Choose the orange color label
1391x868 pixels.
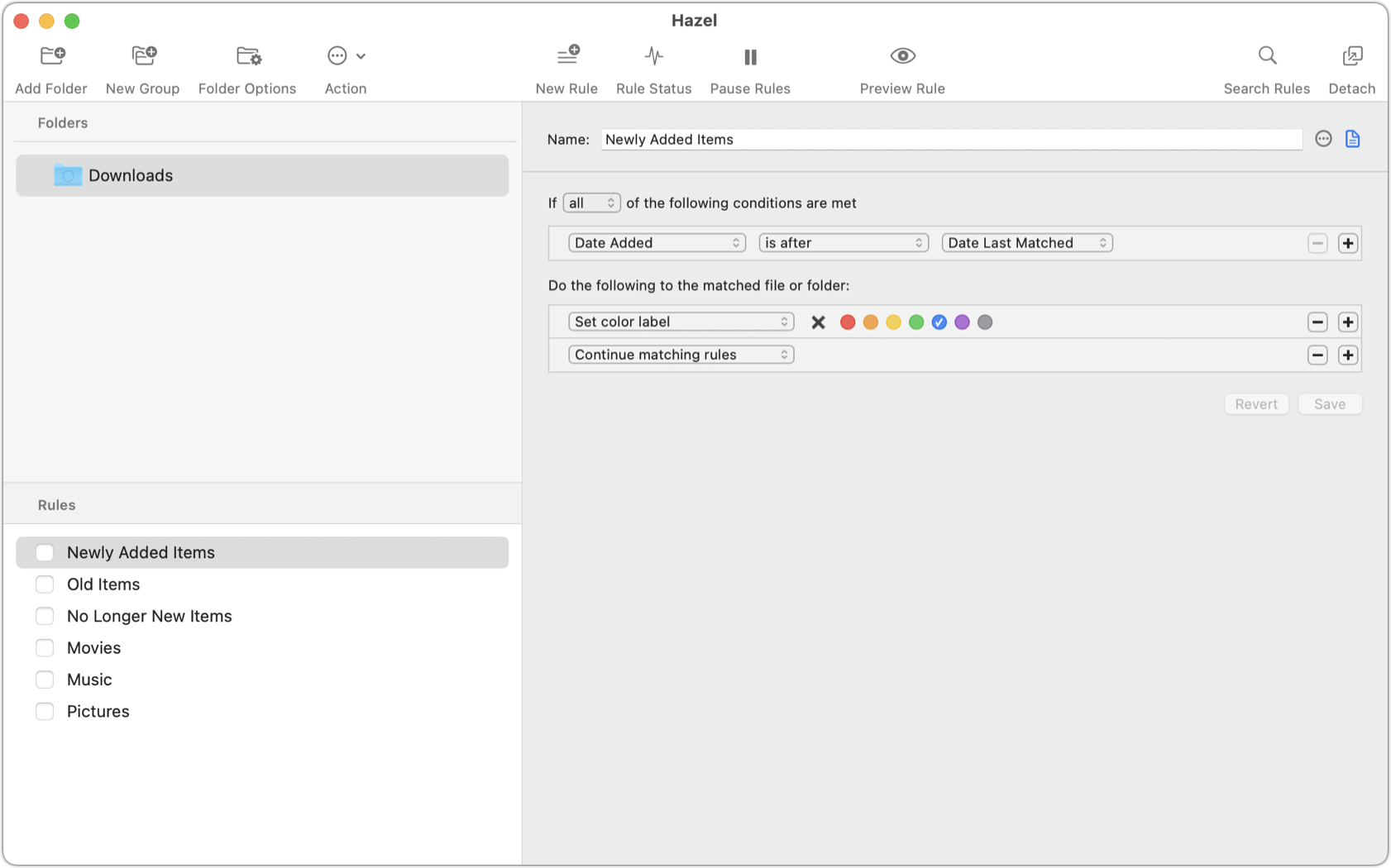click(x=871, y=322)
